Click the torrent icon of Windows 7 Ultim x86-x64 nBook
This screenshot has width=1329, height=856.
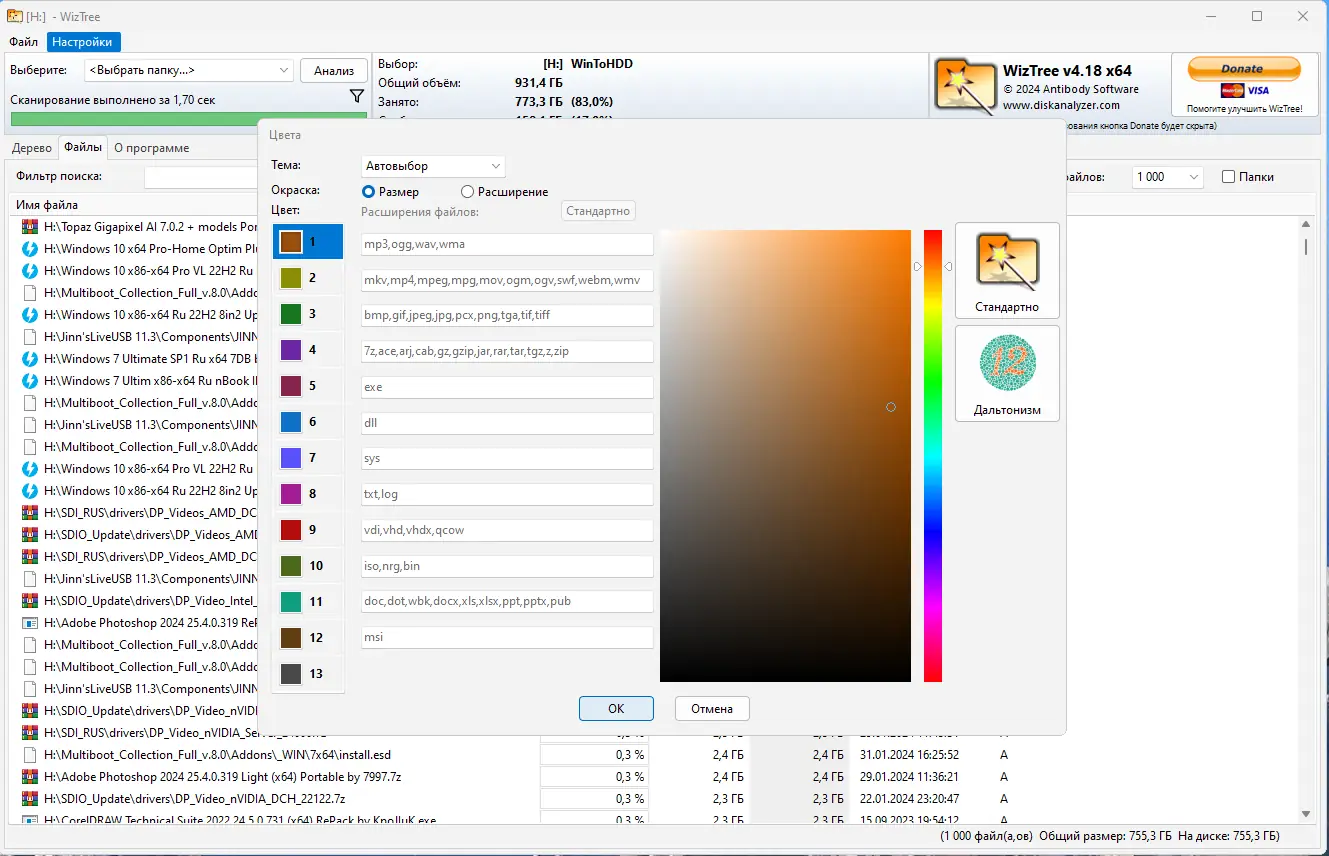click(x=30, y=381)
